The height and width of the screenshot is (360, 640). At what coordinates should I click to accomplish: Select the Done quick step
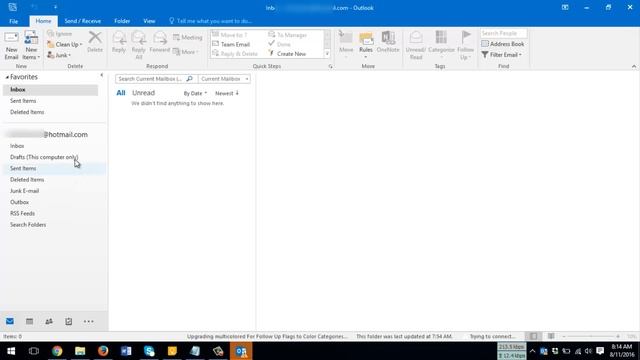click(x=280, y=44)
